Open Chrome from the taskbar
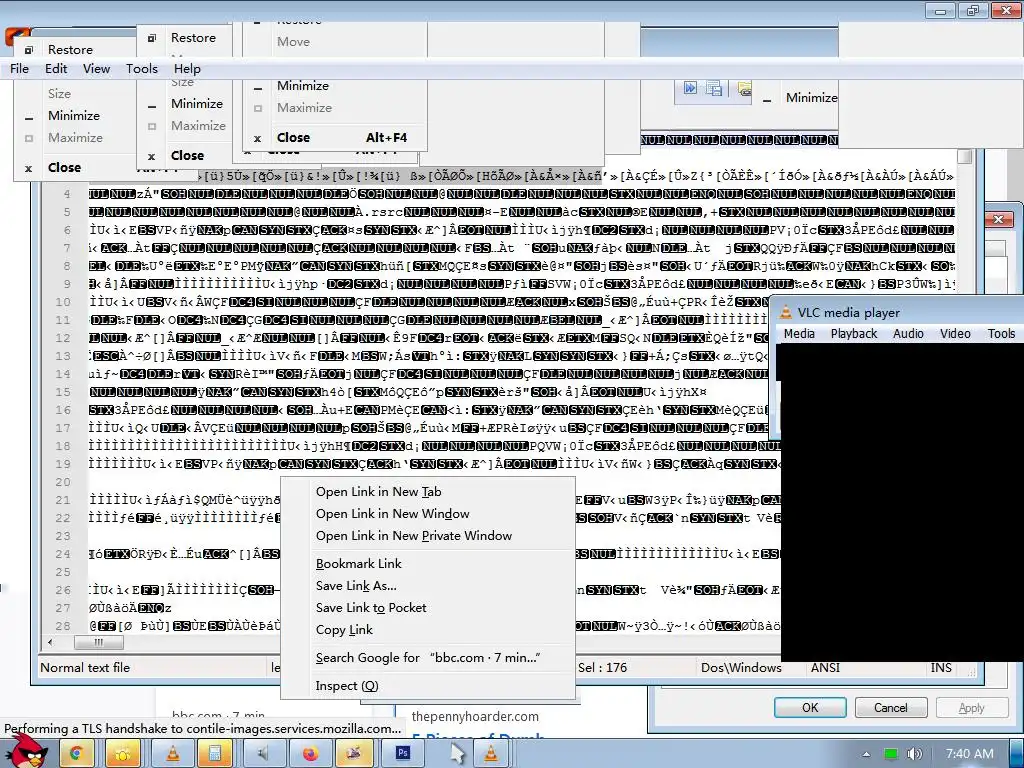Image resolution: width=1024 pixels, height=768 pixels. [x=77, y=754]
